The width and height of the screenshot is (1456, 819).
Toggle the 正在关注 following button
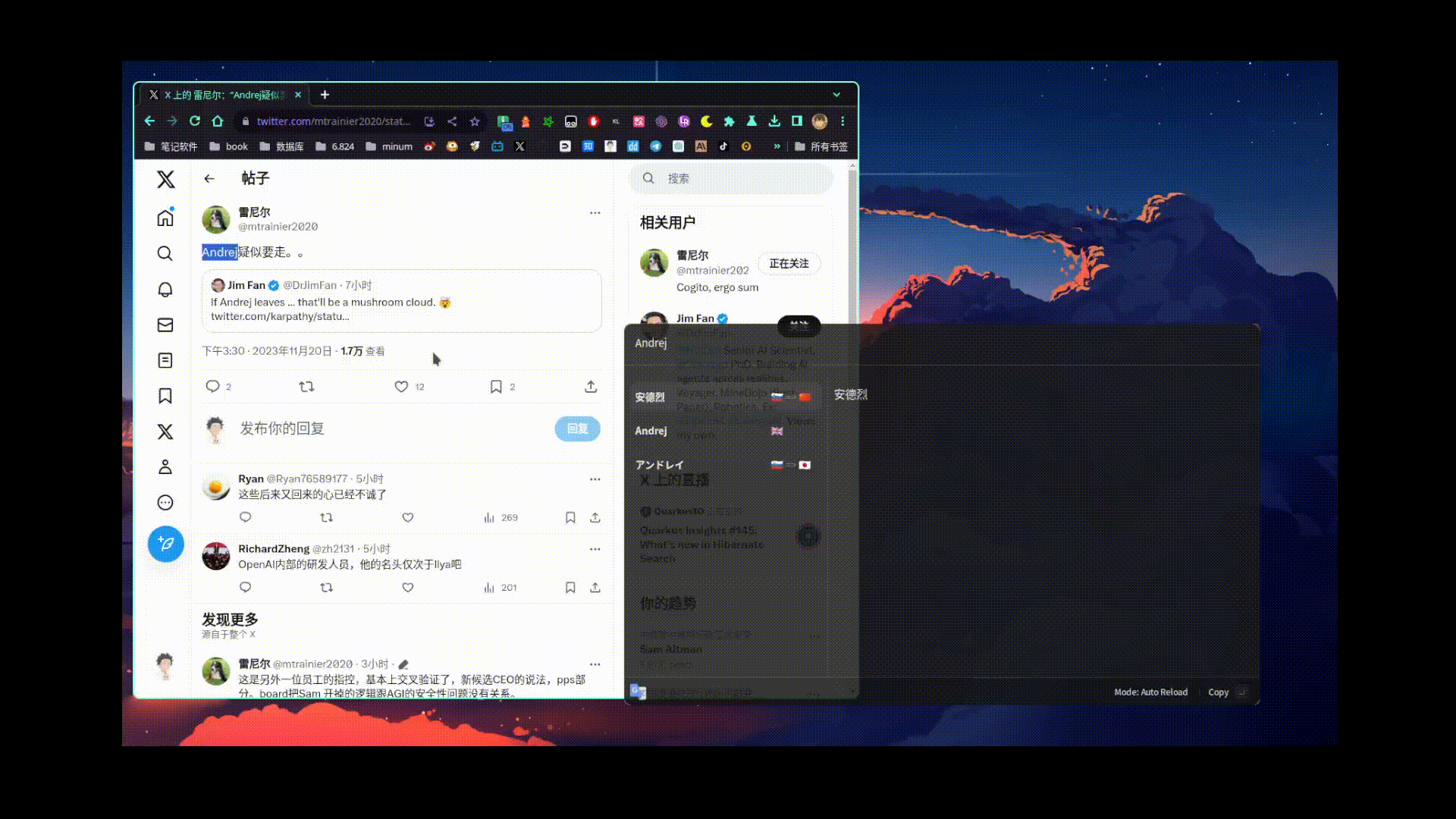click(789, 264)
